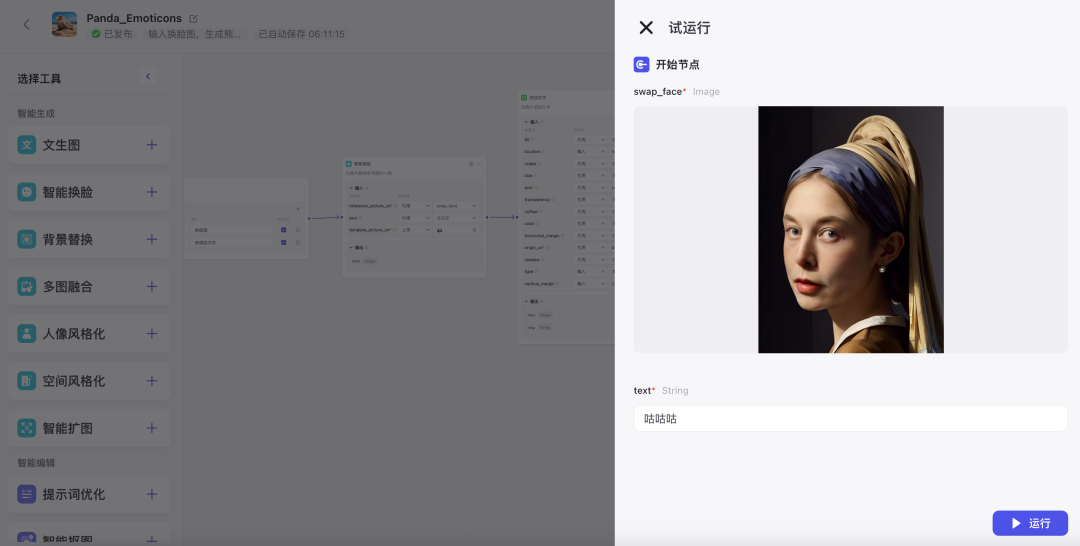
Task: Open the transparency row type dropdown
Action: [590, 200]
